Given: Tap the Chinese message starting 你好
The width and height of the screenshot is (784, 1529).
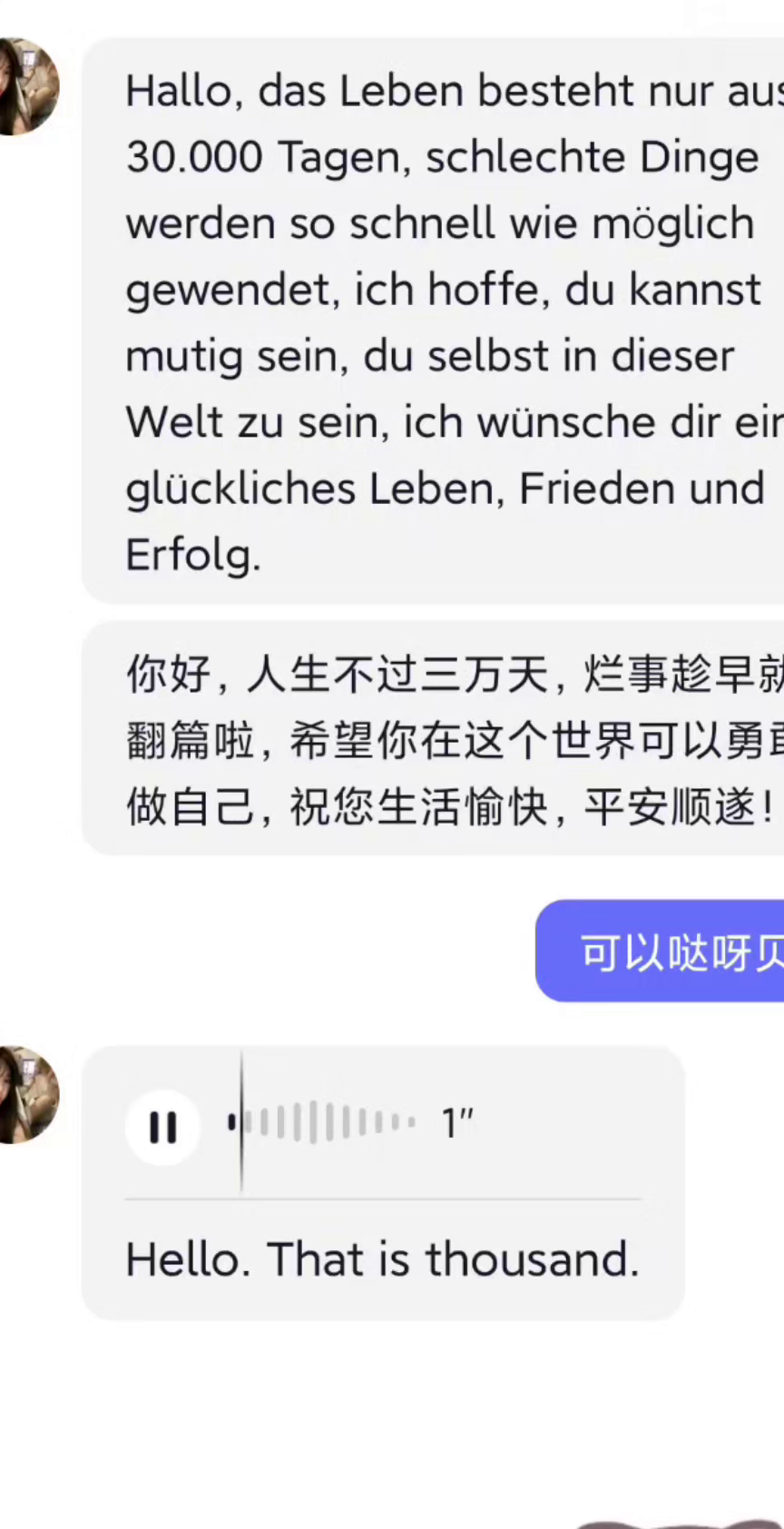Looking at the screenshot, I should tap(433, 738).
